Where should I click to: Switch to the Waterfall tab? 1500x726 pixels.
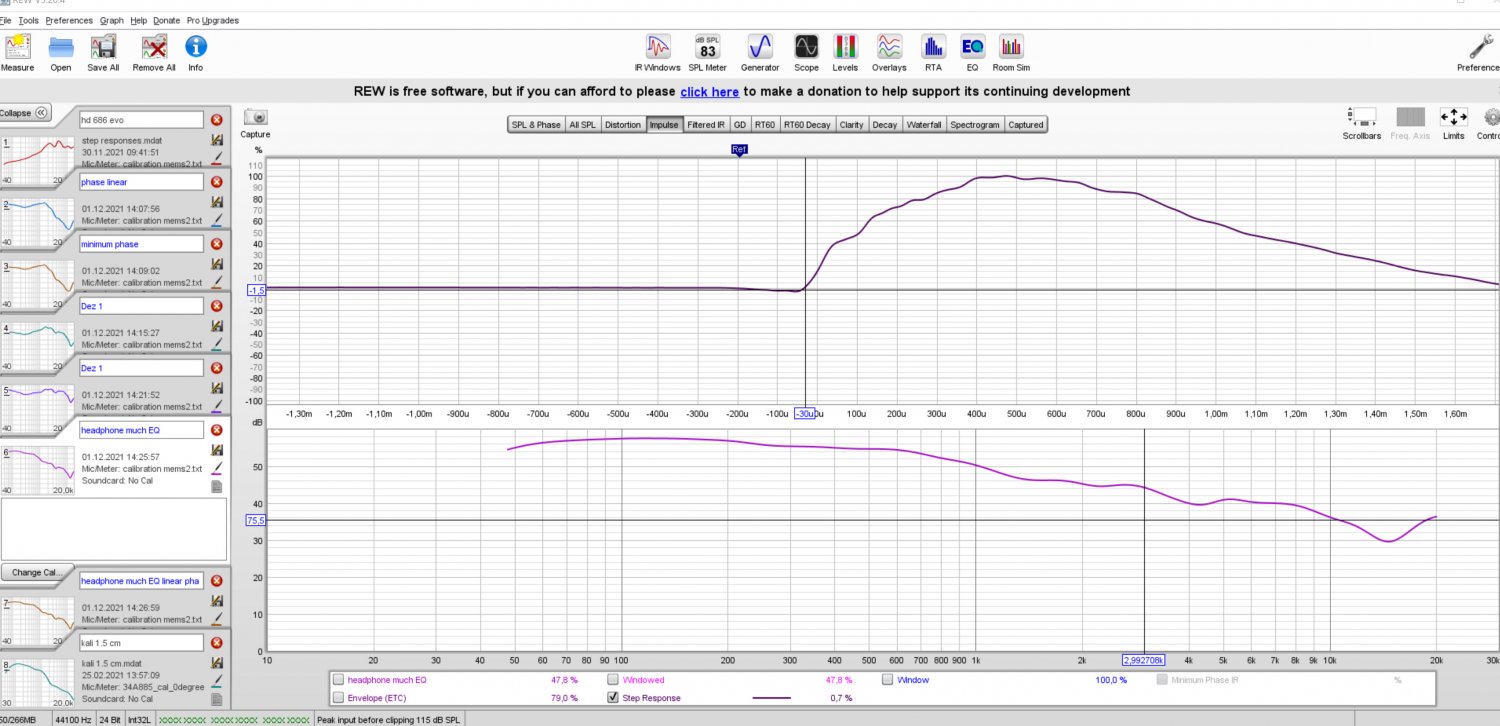click(x=924, y=125)
